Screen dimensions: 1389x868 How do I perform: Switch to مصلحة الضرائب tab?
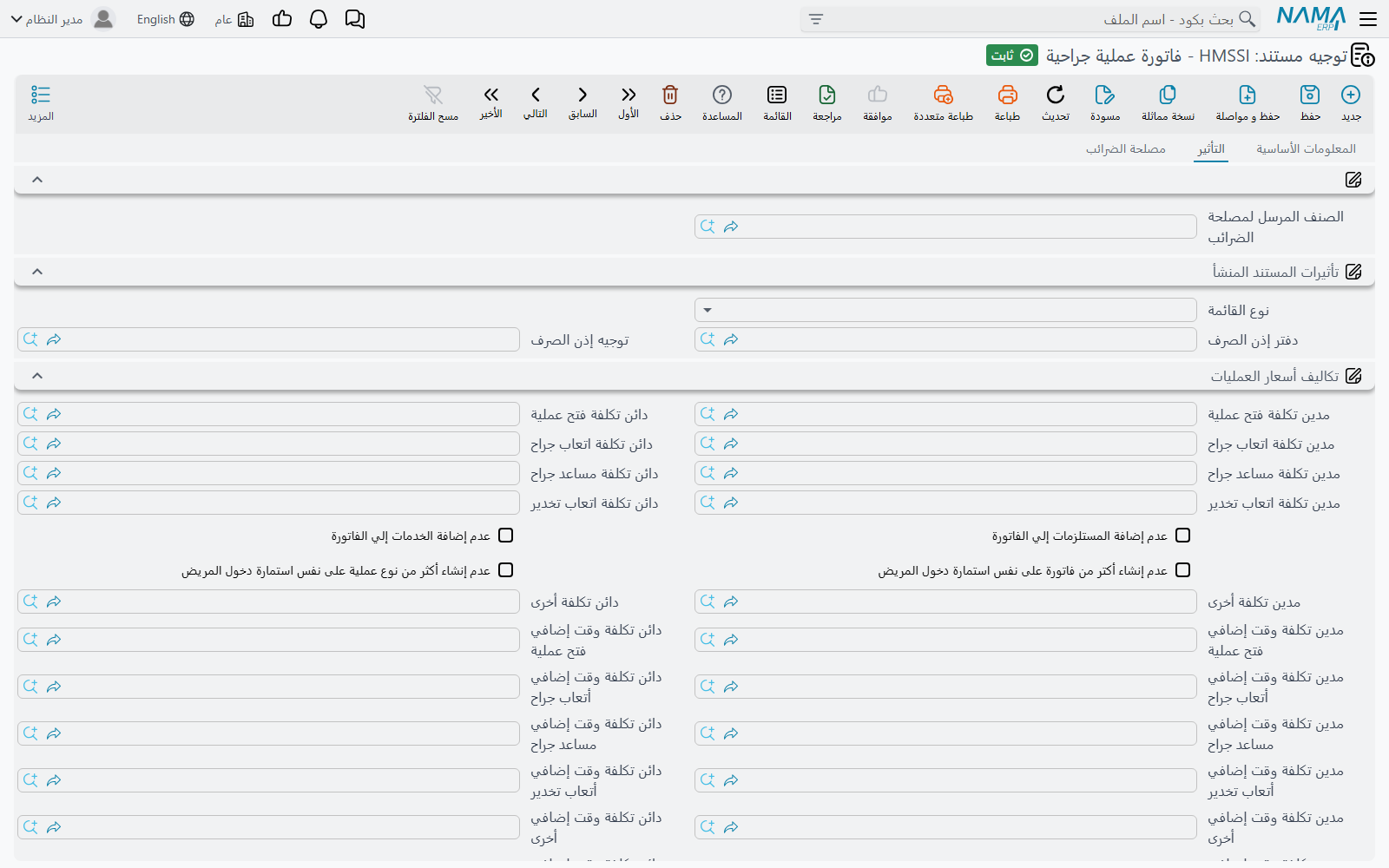pyautogui.click(x=1126, y=149)
